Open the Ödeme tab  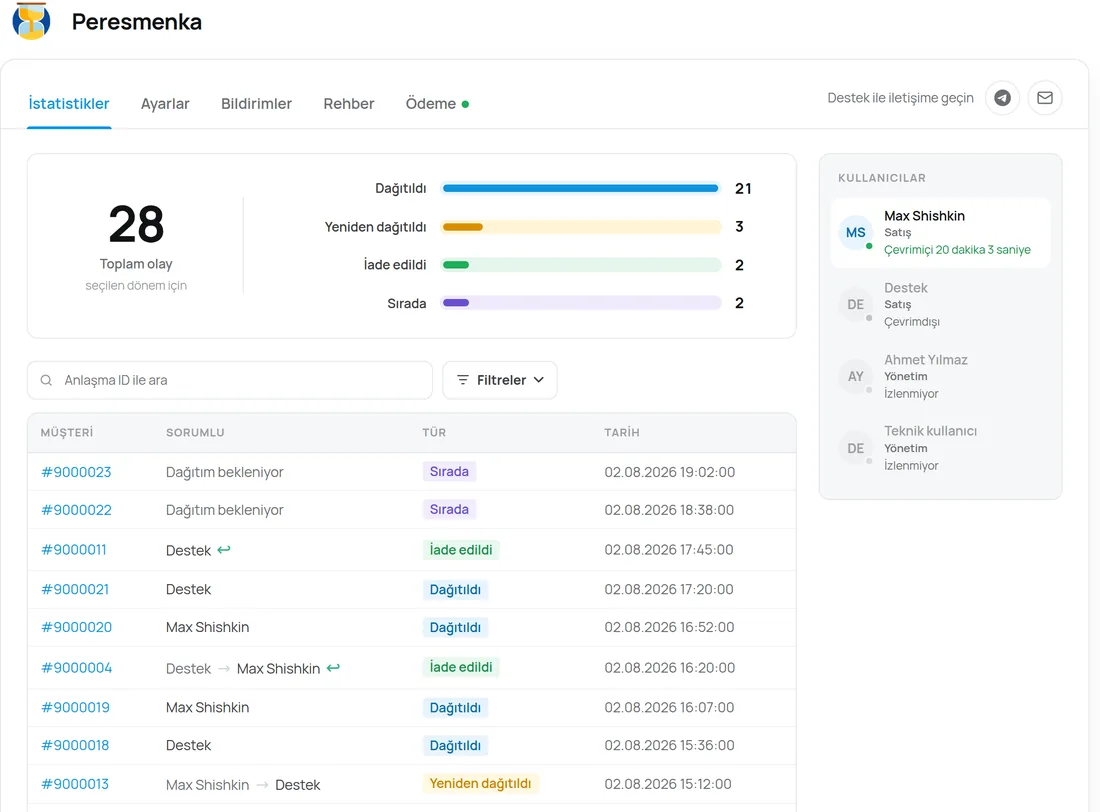click(x=436, y=104)
